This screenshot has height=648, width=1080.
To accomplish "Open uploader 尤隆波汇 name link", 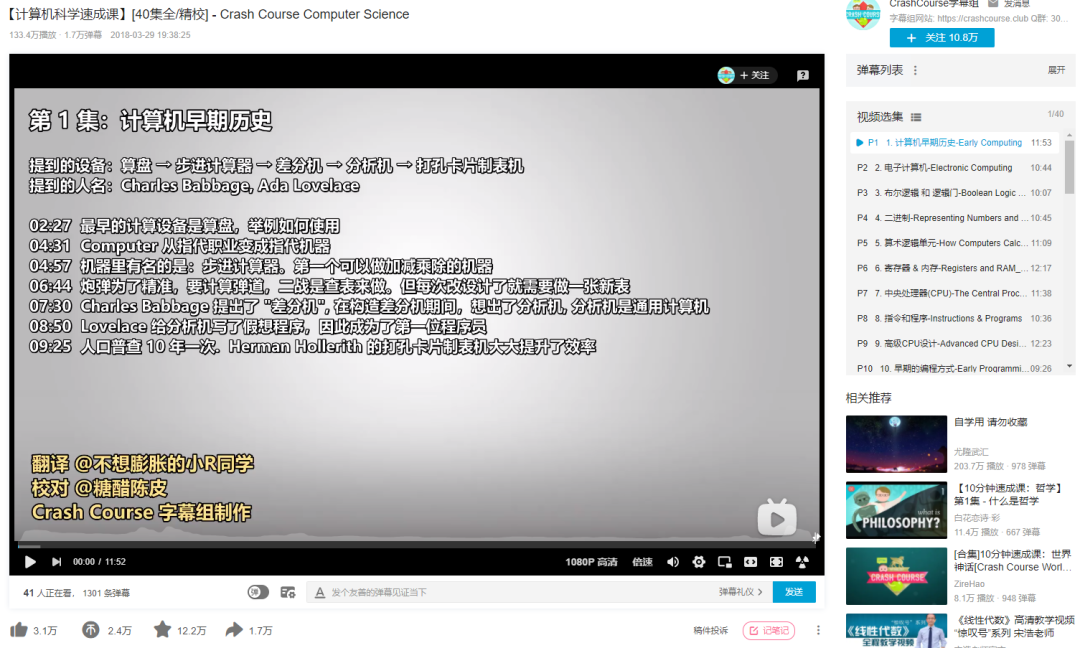I will (970, 452).
